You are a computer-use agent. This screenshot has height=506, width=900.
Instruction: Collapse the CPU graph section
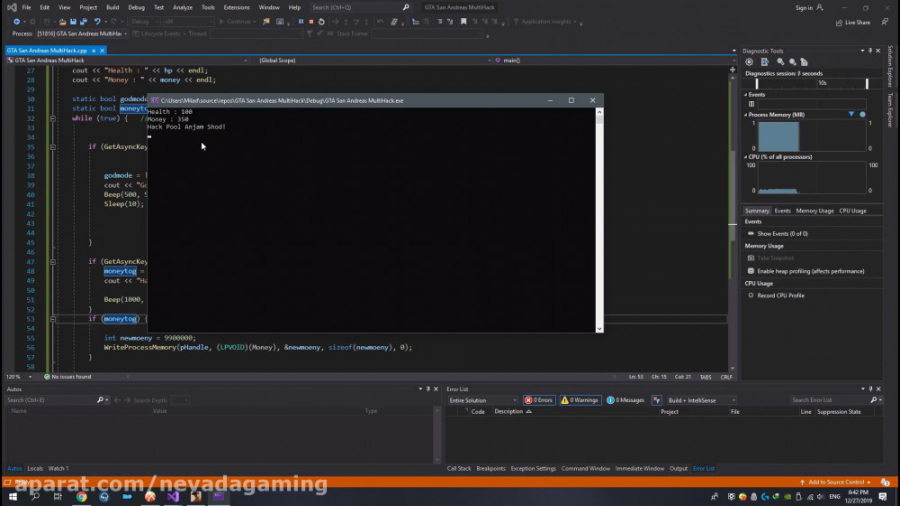click(x=746, y=157)
